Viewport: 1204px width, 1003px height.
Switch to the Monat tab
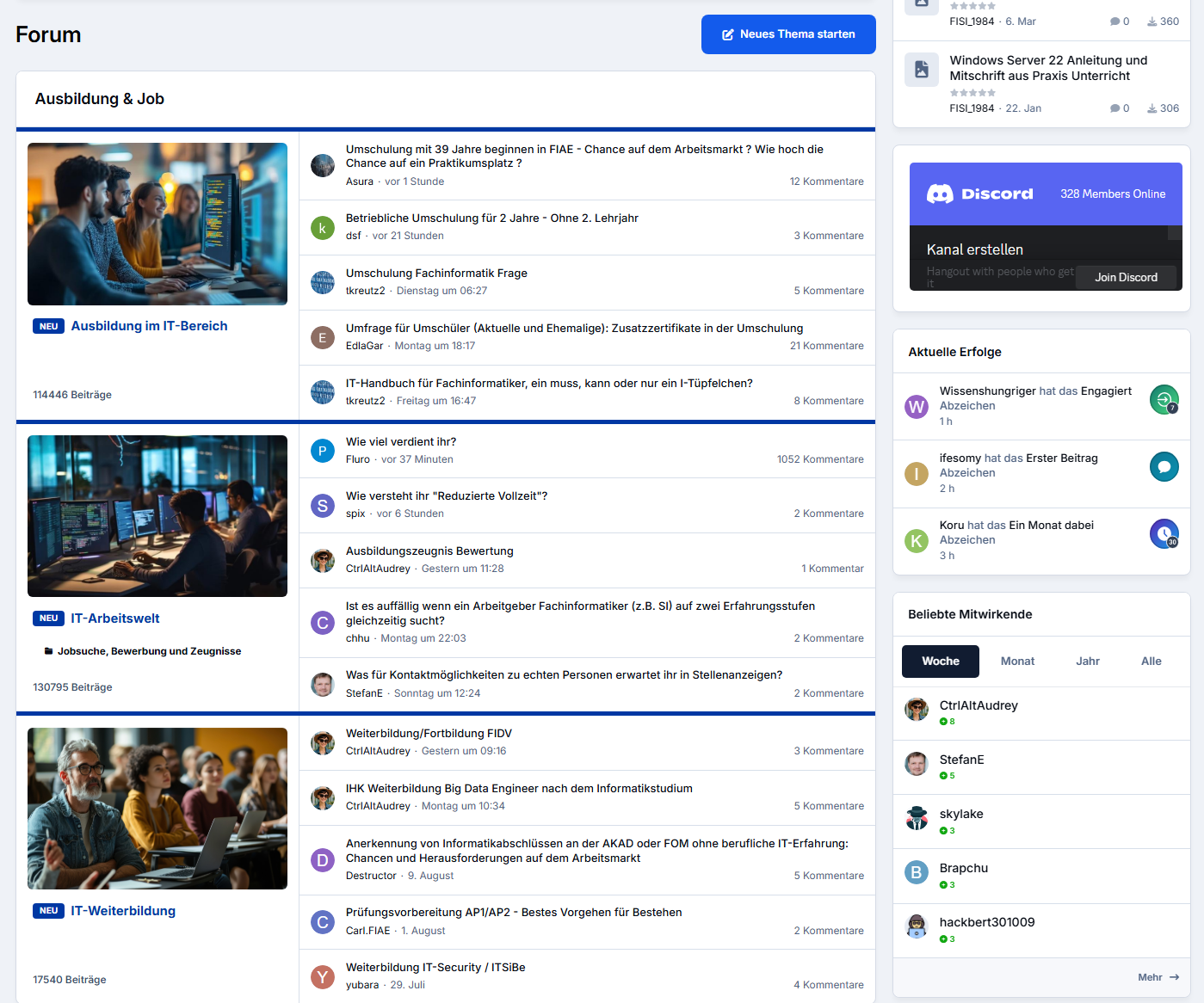click(1017, 661)
